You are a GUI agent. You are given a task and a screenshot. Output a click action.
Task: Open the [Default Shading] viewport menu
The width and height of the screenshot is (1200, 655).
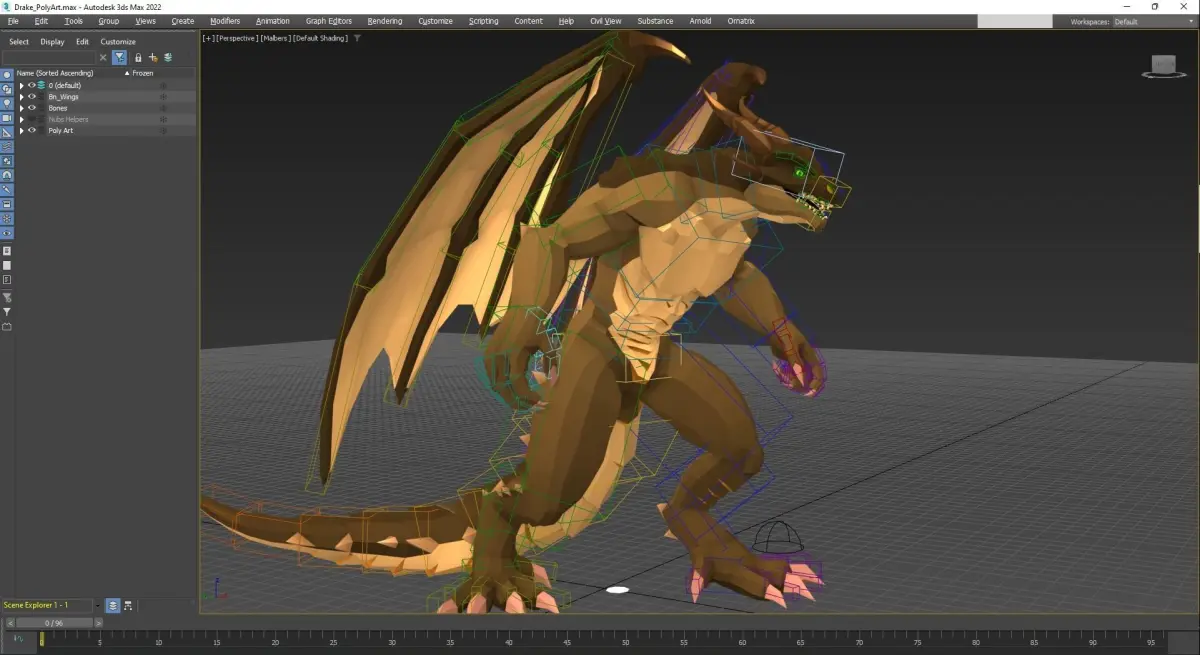coord(321,38)
